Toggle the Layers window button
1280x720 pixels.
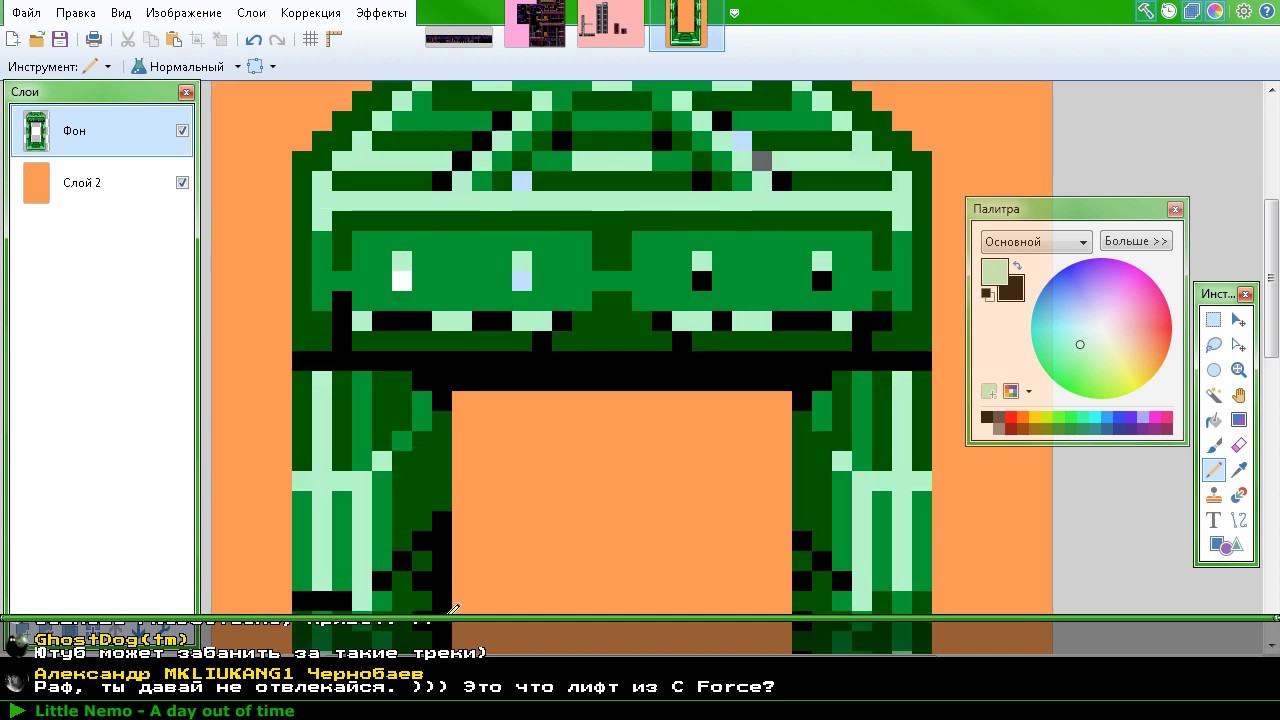(x=1191, y=11)
